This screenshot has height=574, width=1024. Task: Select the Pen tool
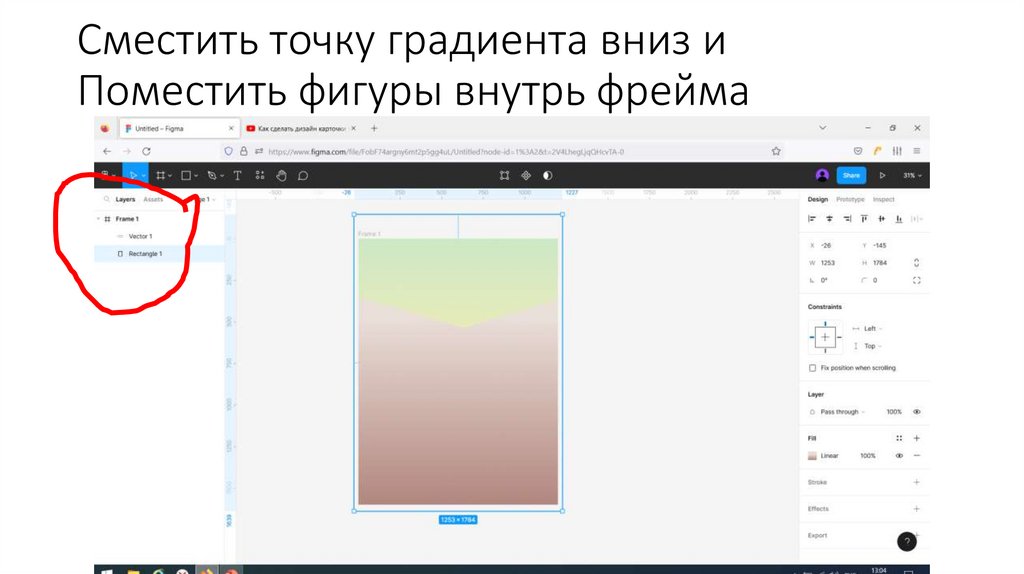[212, 176]
